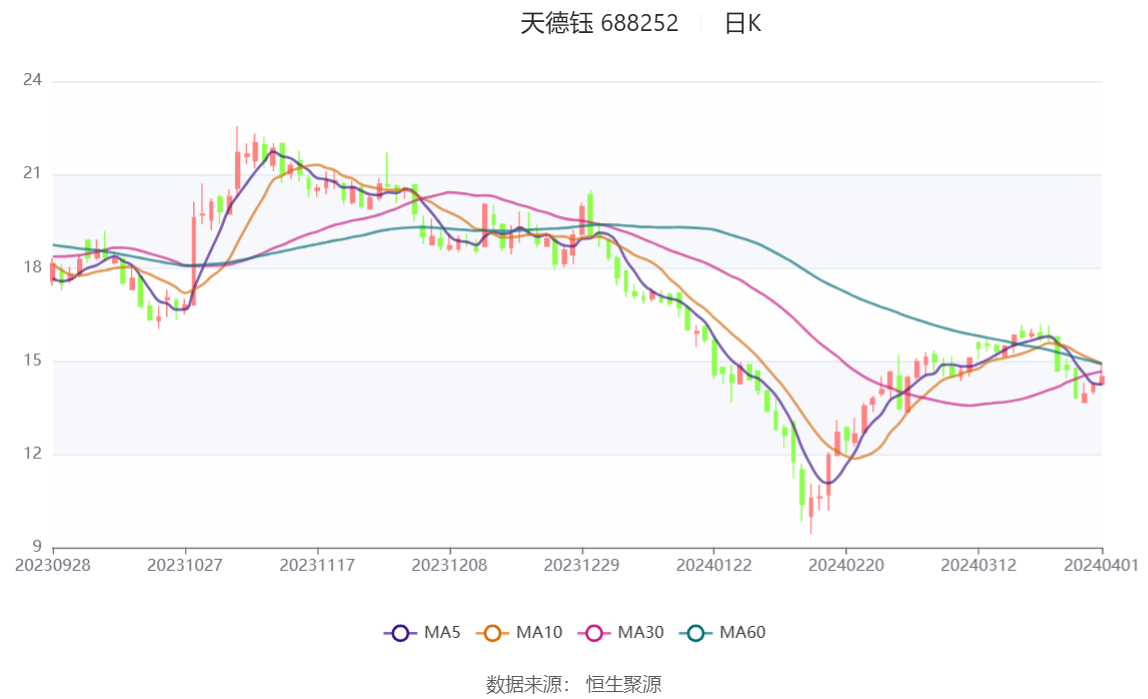Click the 天德钰 688252 chart title
The height and width of the screenshot is (699, 1148).
pyautogui.click(x=599, y=24)
